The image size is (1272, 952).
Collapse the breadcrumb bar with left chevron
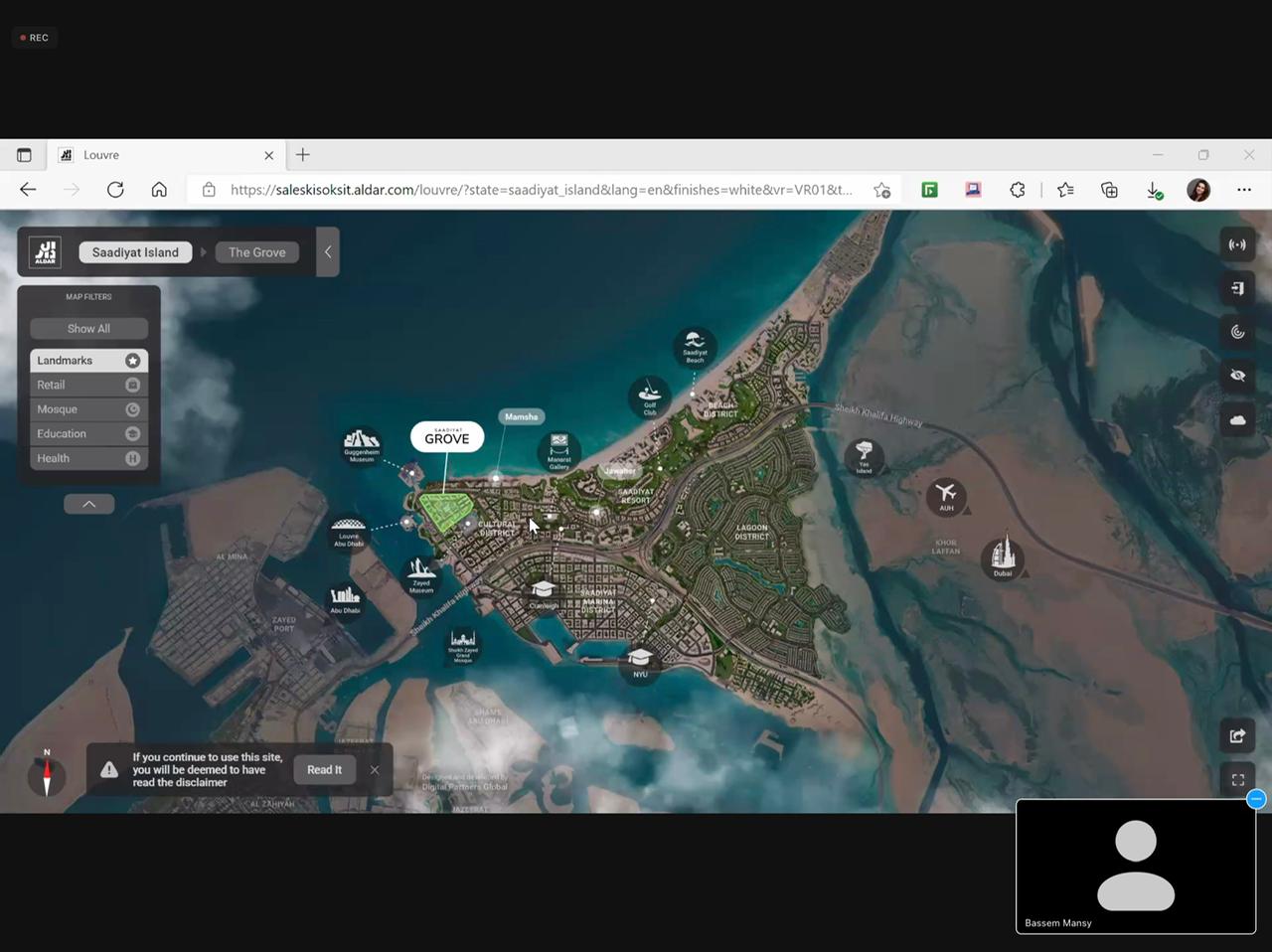328,252
